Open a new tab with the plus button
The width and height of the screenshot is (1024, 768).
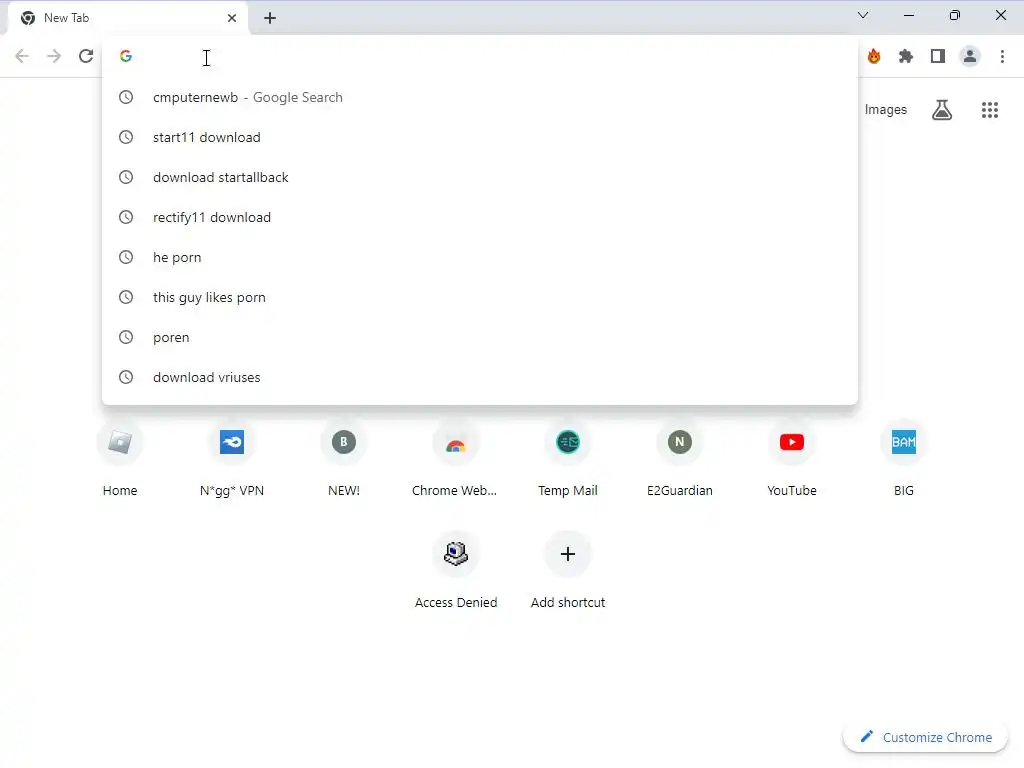pyautogui.click(x=270, y=18)
